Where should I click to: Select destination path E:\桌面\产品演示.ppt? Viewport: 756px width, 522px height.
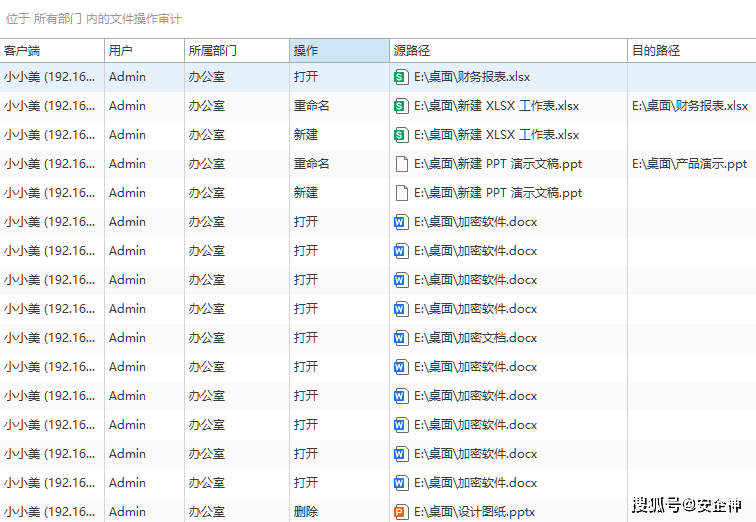pyautogui.click(x=689, y=163)
